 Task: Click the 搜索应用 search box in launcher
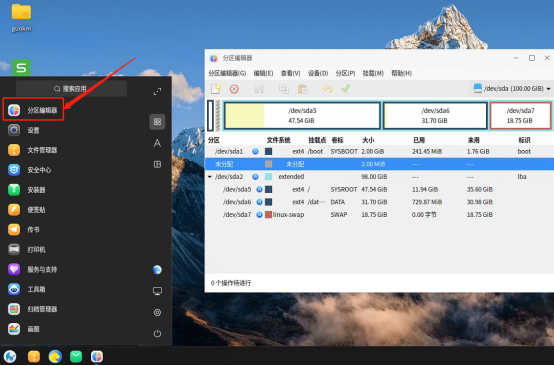click(x=71, y=88)
